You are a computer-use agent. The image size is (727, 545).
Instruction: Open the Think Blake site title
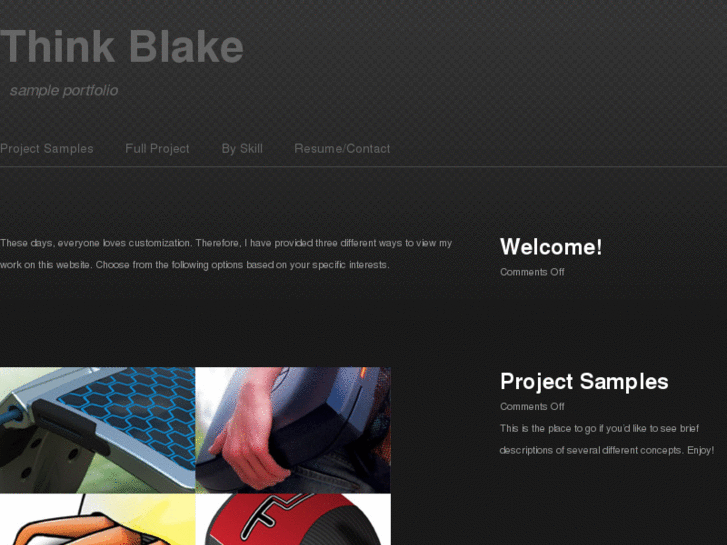[x=121, y=46]
